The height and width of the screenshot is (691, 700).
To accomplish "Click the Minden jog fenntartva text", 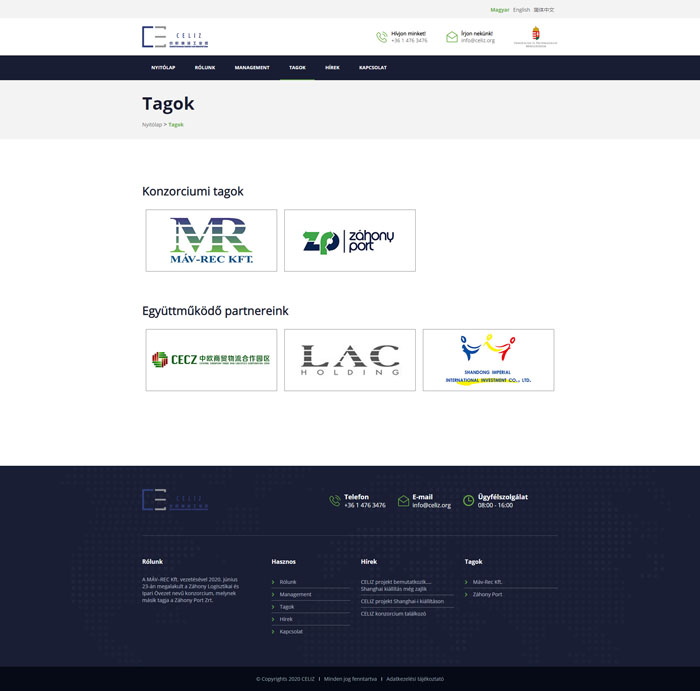I will tap(350, 679).
